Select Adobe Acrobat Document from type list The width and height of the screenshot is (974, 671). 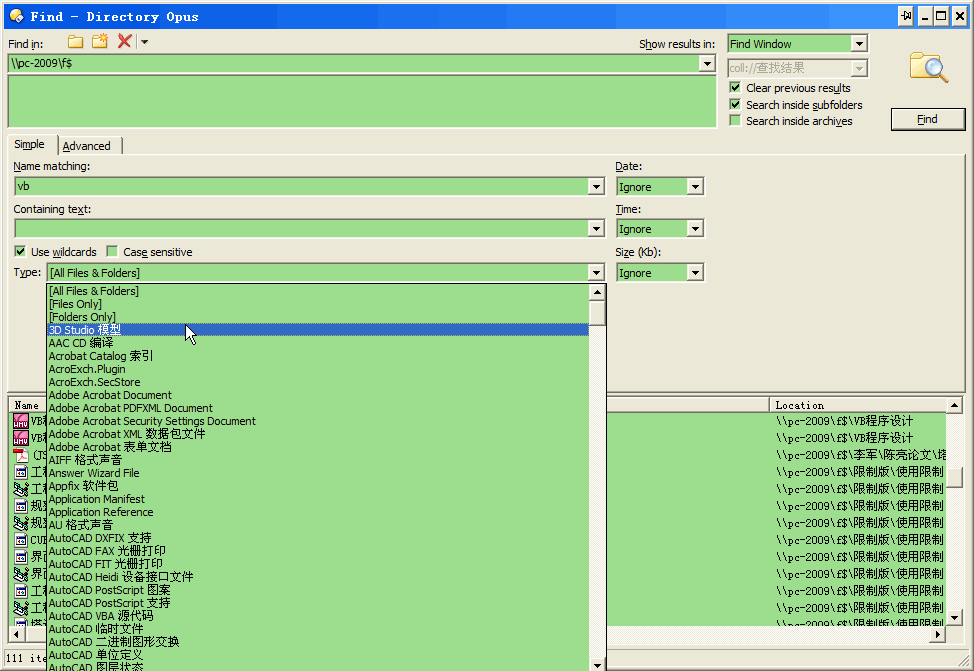click(x=110, y=395)
